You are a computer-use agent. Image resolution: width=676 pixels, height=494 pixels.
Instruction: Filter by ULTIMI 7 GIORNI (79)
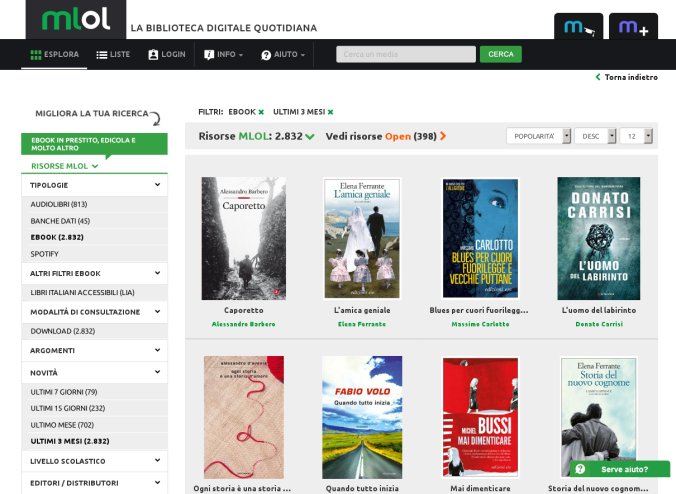[x=64, y=392]
